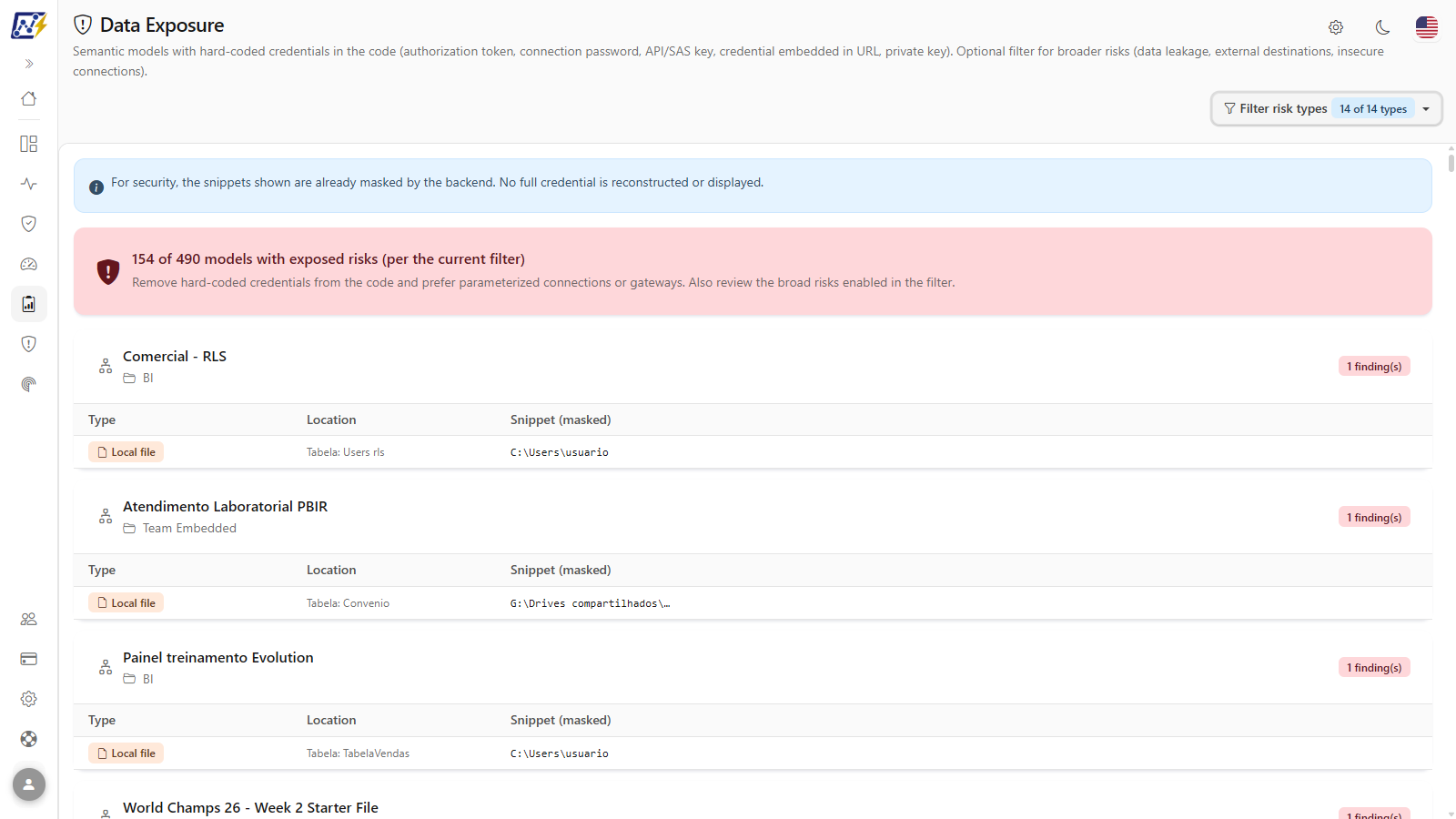Click the finding(s) badge for Comercial - RLS
This screenshot has height=819, width=1456.
click(x=1374, y=366)
